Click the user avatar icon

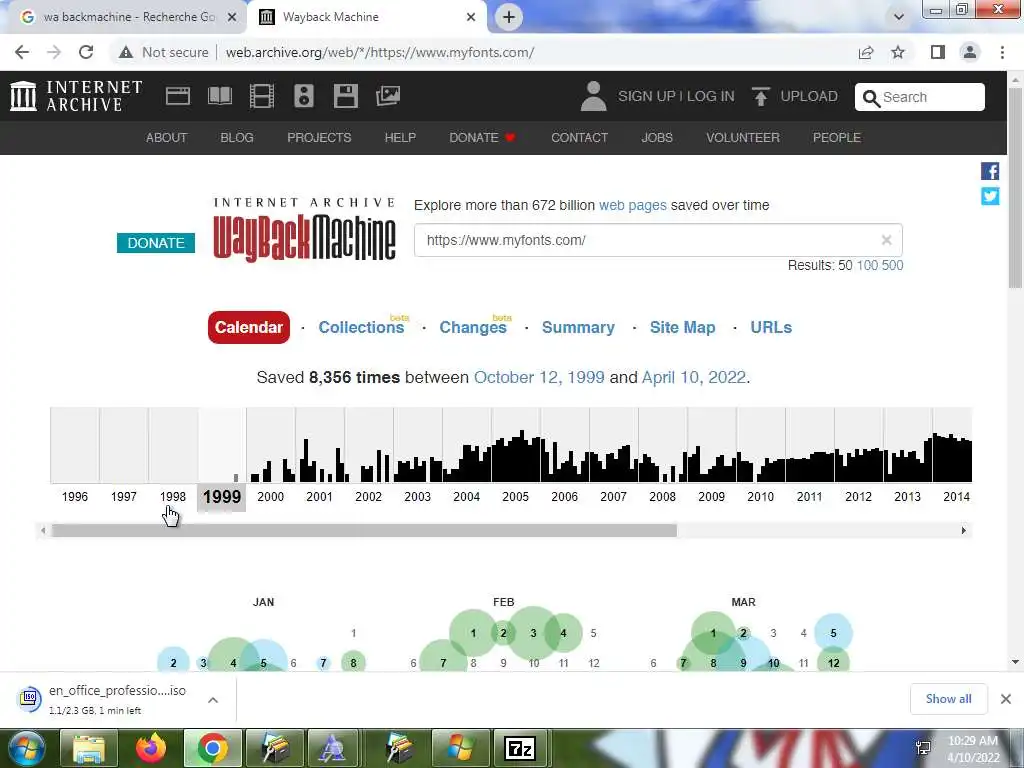(x=593, y=96)
